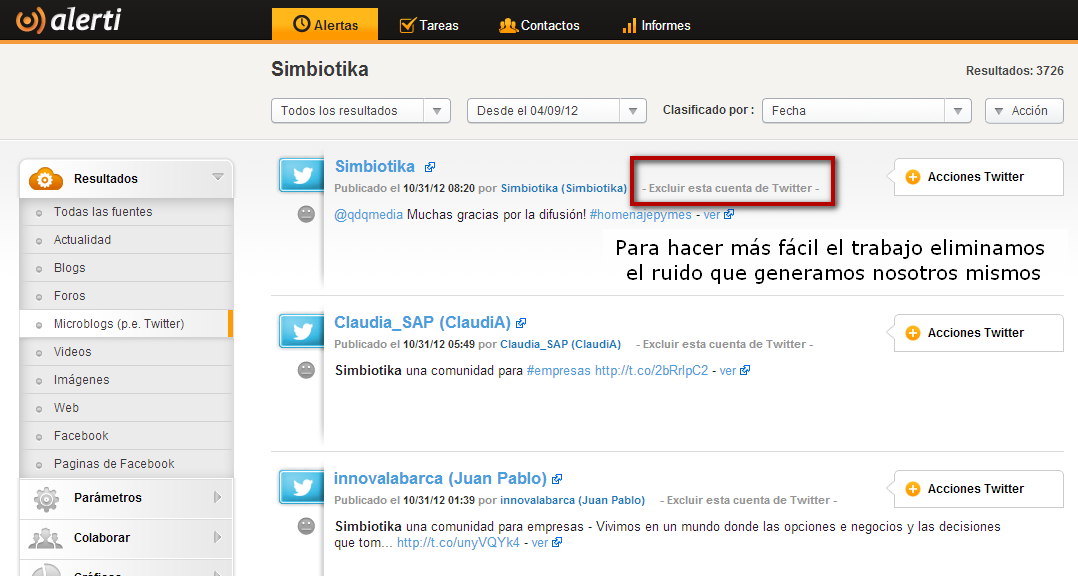Open the Fecha sorting dropdown
The width and height of the screenshot is (1078, 576).
(x=866, y=111)
